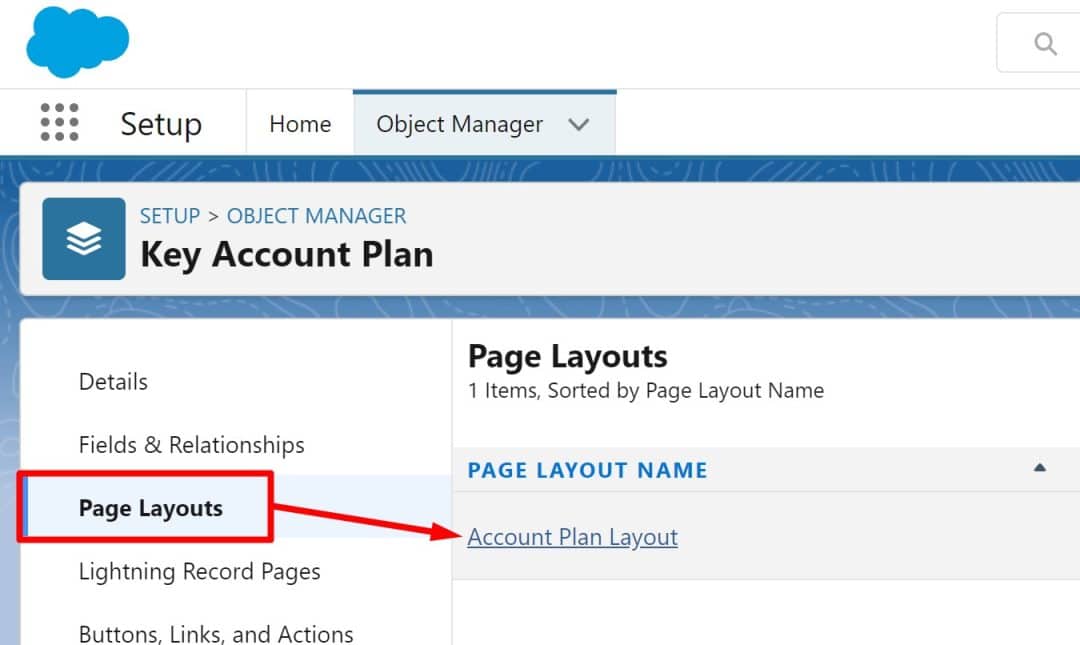1080x645 pixels.
Task: Open OBJECT MANAGER breadcrumb link
Action: pyautogui.click(x=316, y=215)
